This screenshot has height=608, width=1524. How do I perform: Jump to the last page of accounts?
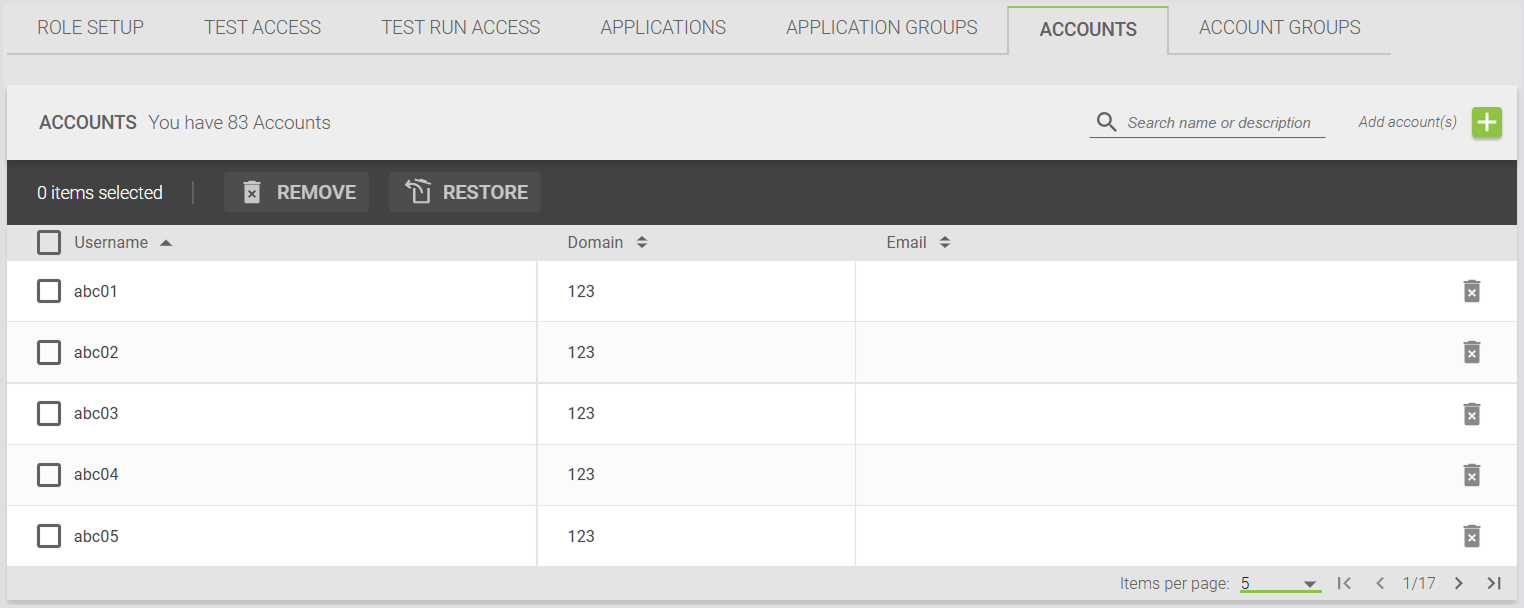click(x=1494, y=583)
